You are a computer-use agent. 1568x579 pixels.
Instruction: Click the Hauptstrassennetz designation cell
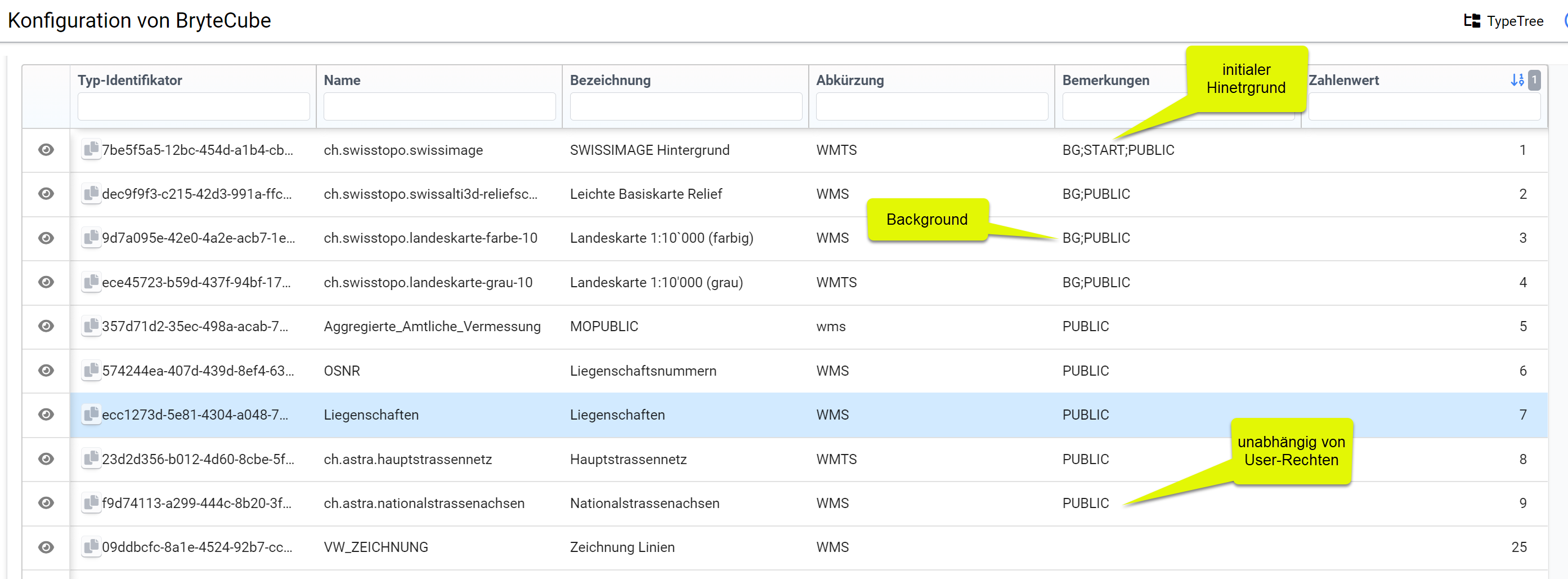click(628, 459)
